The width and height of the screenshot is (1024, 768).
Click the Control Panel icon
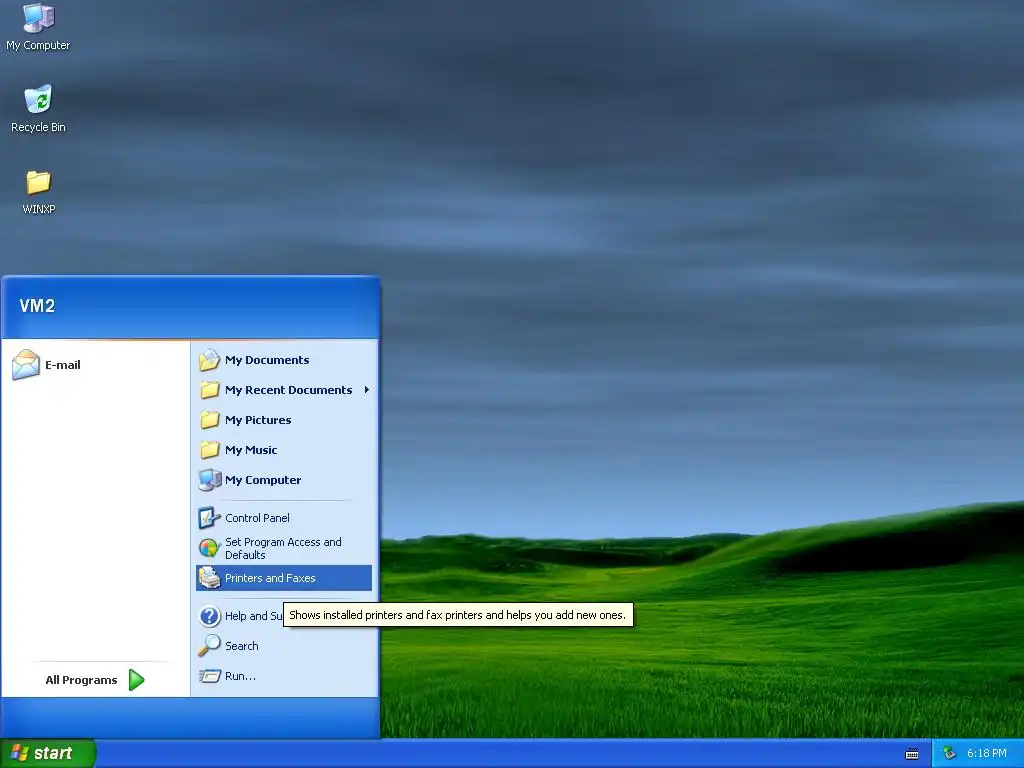tap(210, 518)
